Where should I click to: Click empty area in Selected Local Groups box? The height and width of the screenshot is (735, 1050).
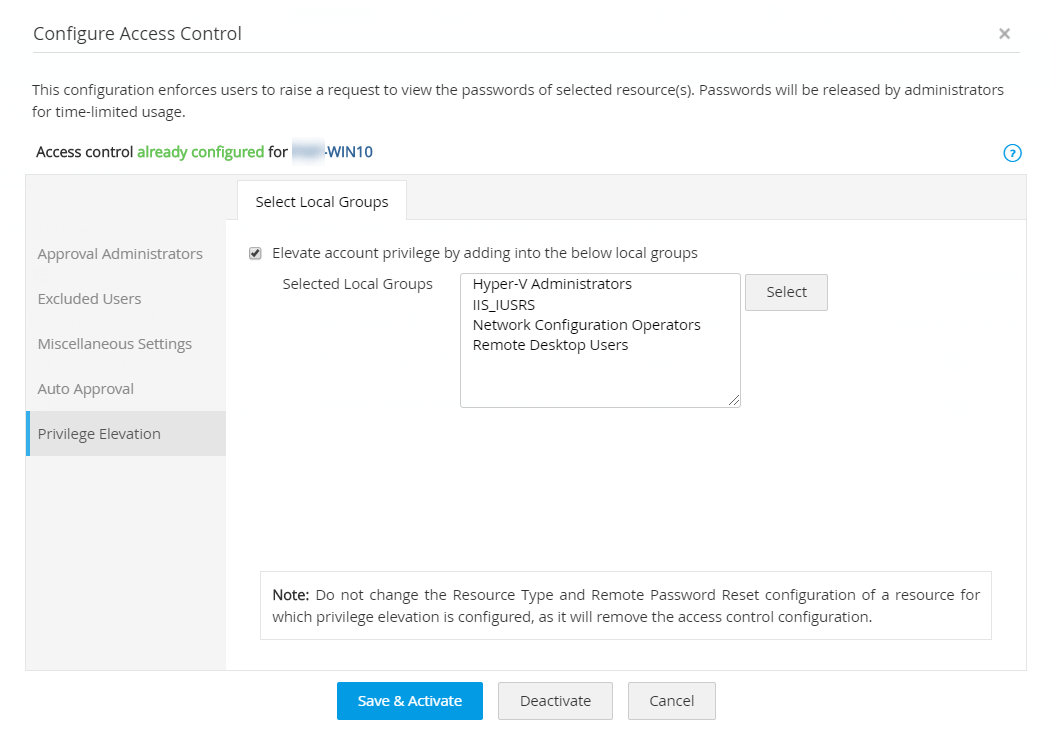600,380
